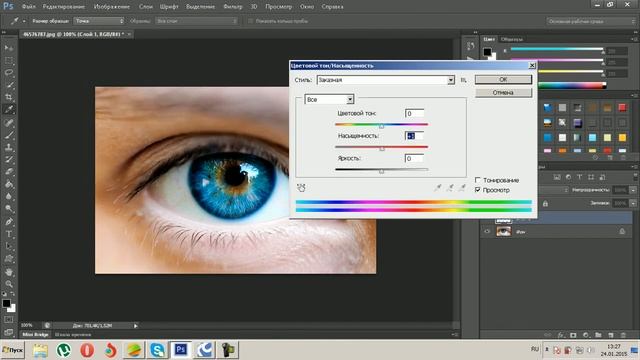The width and height of the screenshot is (640, 360).
Task: Open the Изображение menu
Action: (111, 7)
